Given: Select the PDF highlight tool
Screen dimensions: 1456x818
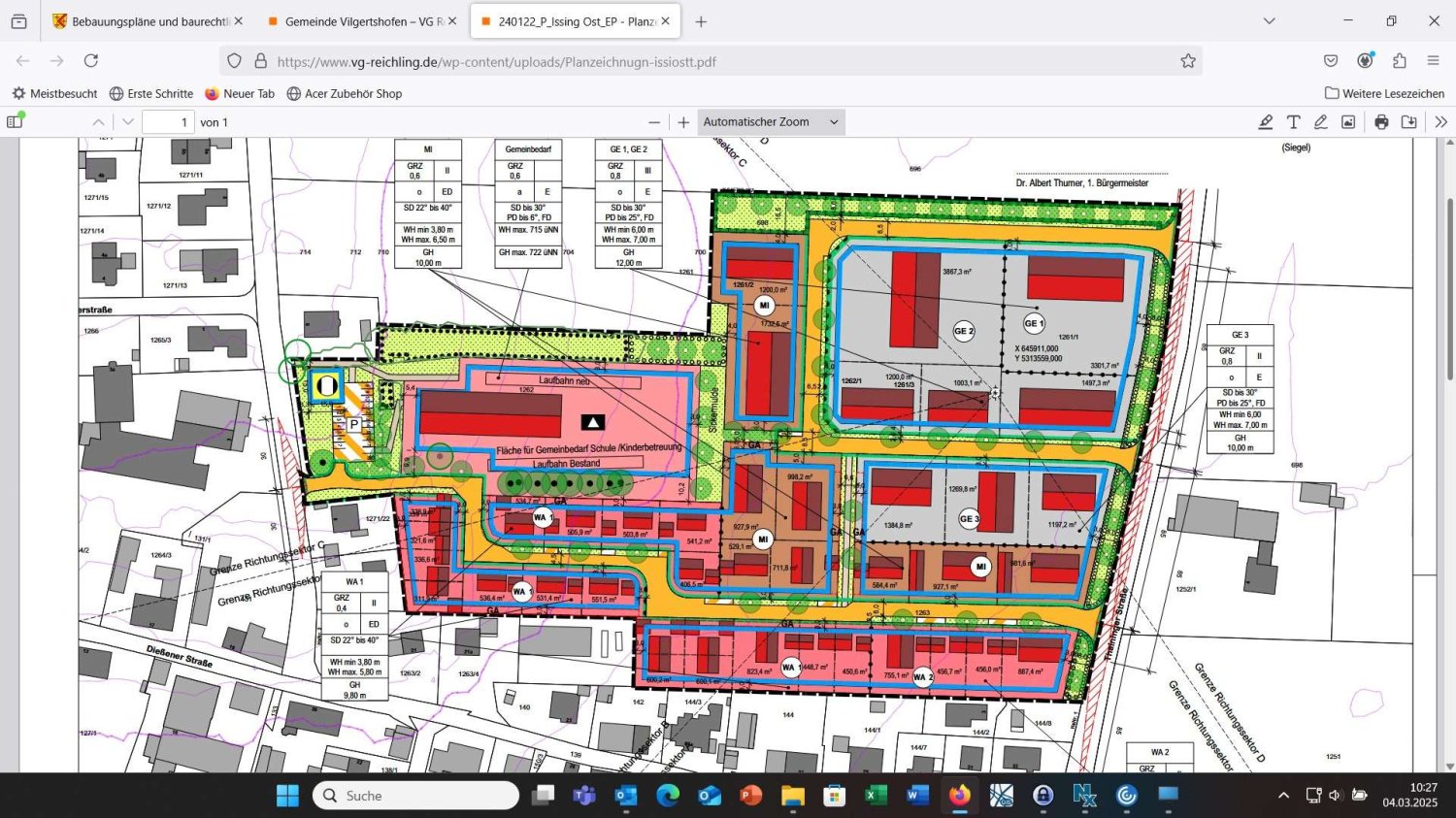Looking at the screenshot, I should point(1266,122).
